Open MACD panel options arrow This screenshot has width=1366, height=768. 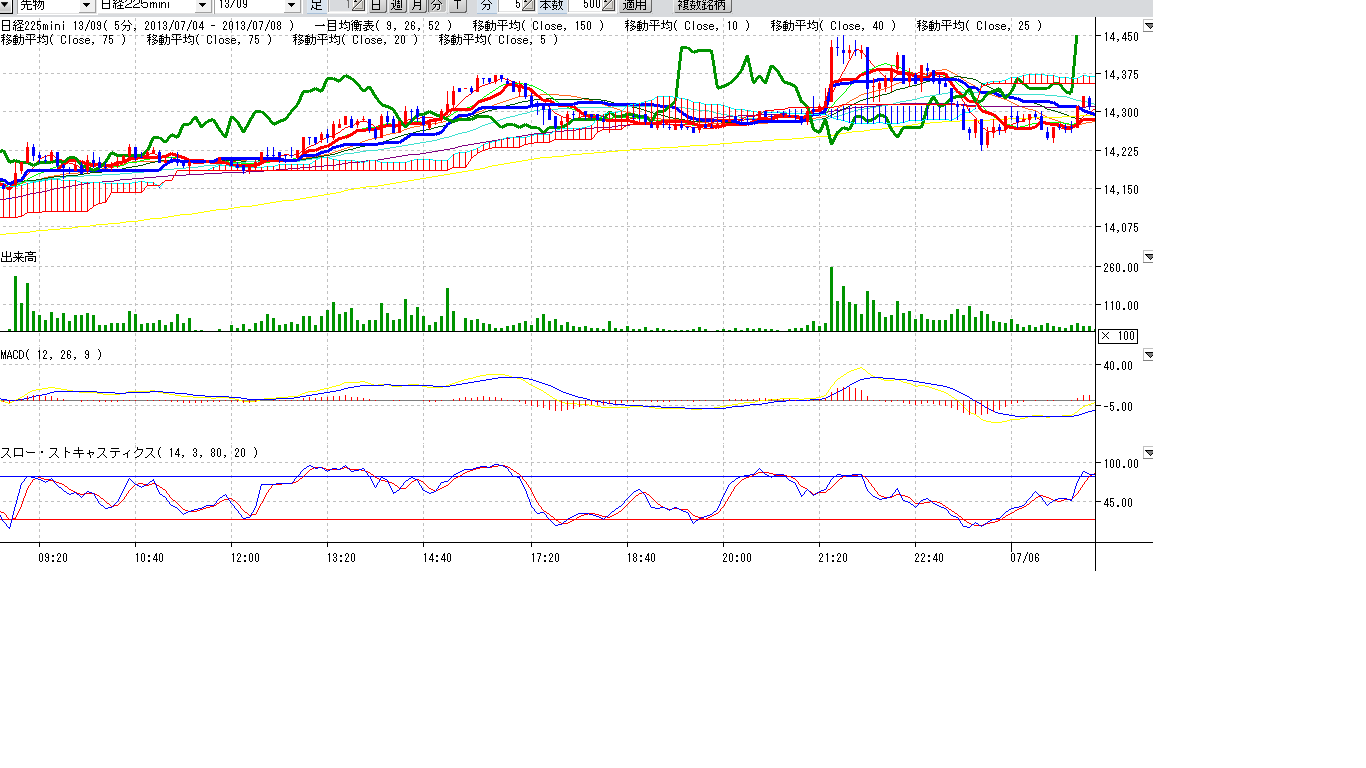[x=1148, y=355]
